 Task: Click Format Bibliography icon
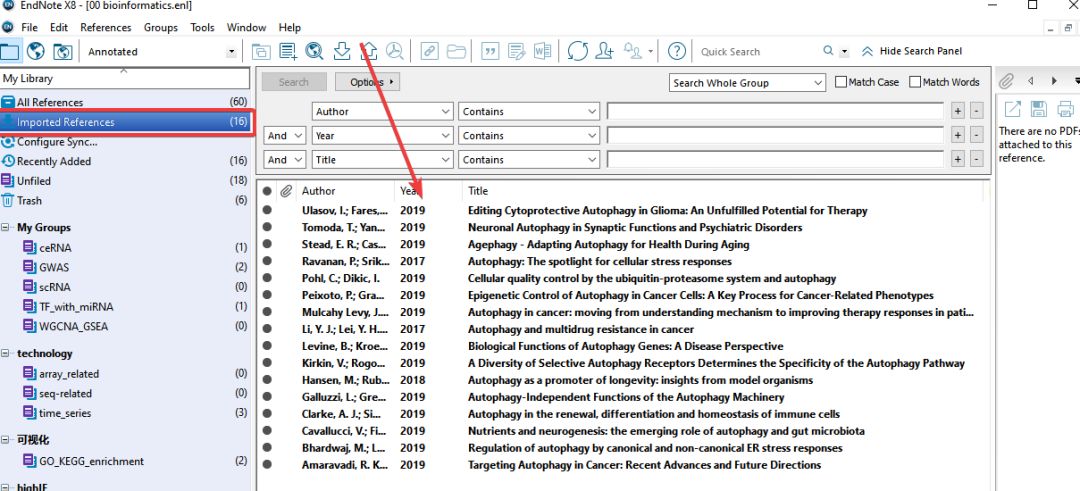(x=516, y=51)
